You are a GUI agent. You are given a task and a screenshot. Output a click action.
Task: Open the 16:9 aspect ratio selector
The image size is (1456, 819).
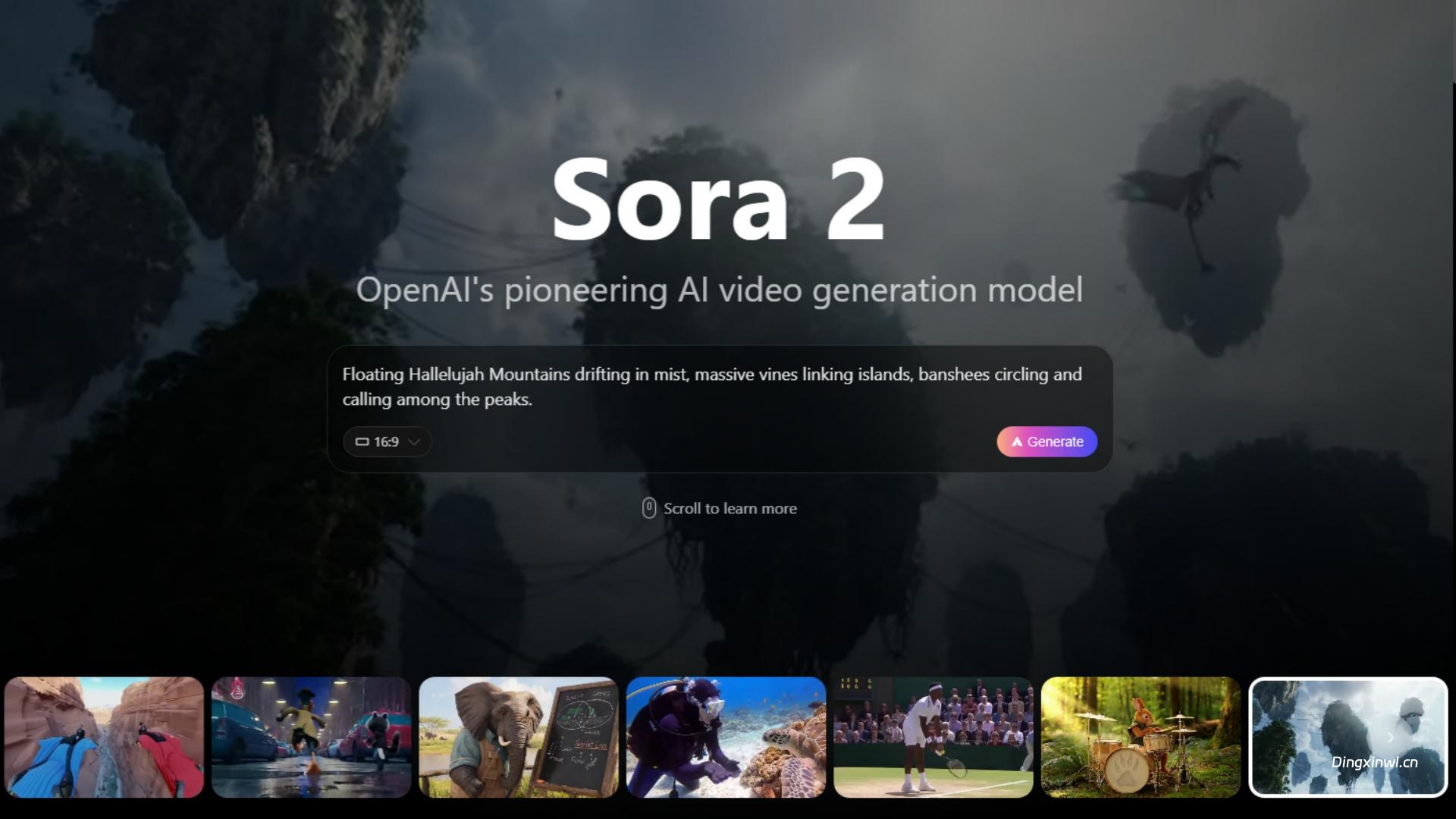coord(388,442)
